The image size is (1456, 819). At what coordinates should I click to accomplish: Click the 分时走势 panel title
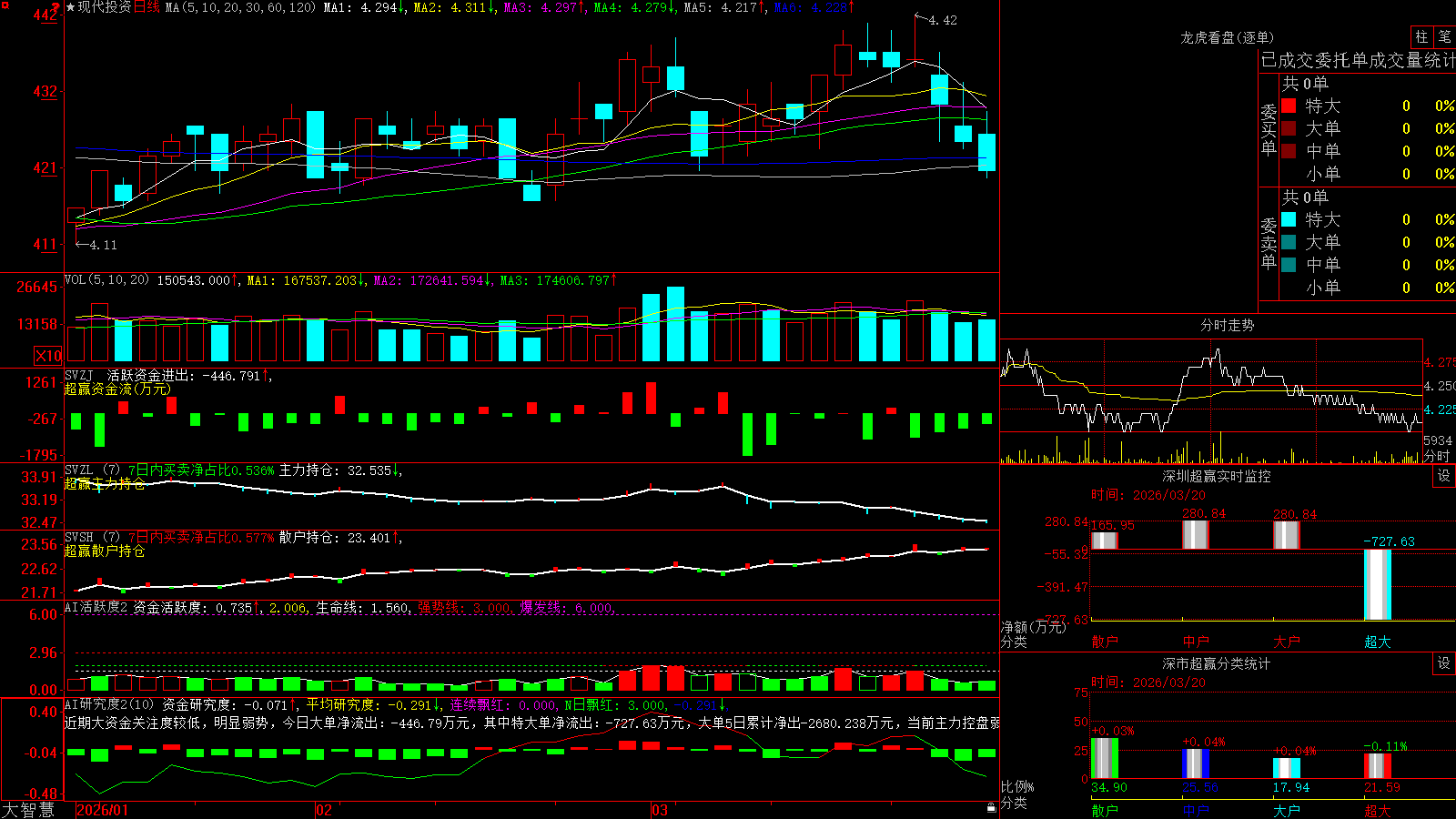[1228, 325]
